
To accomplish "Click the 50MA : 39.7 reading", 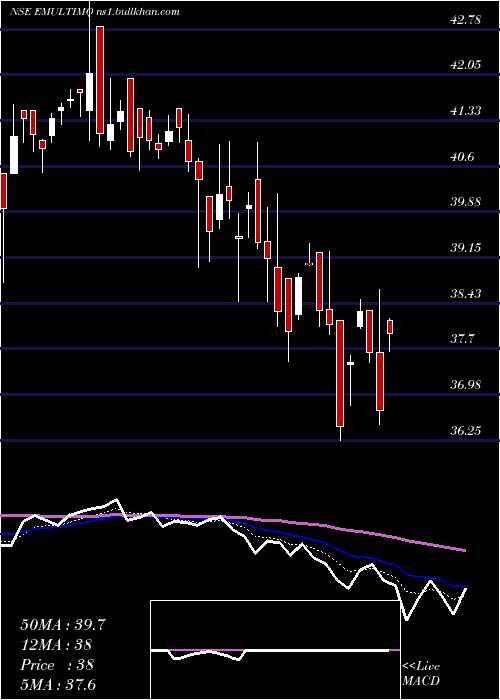I will pyautogui.click(x=63, y=625).
